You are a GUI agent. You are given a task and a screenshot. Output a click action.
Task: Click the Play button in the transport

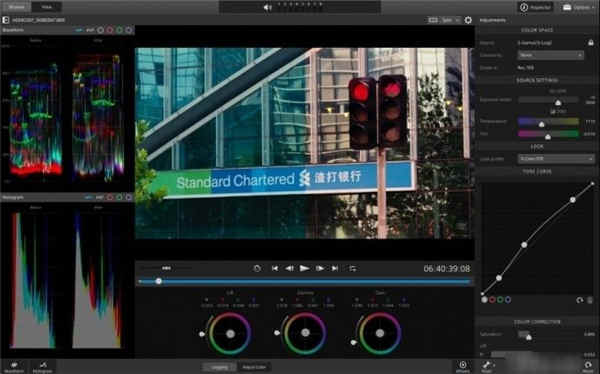(x=304, y=268)
